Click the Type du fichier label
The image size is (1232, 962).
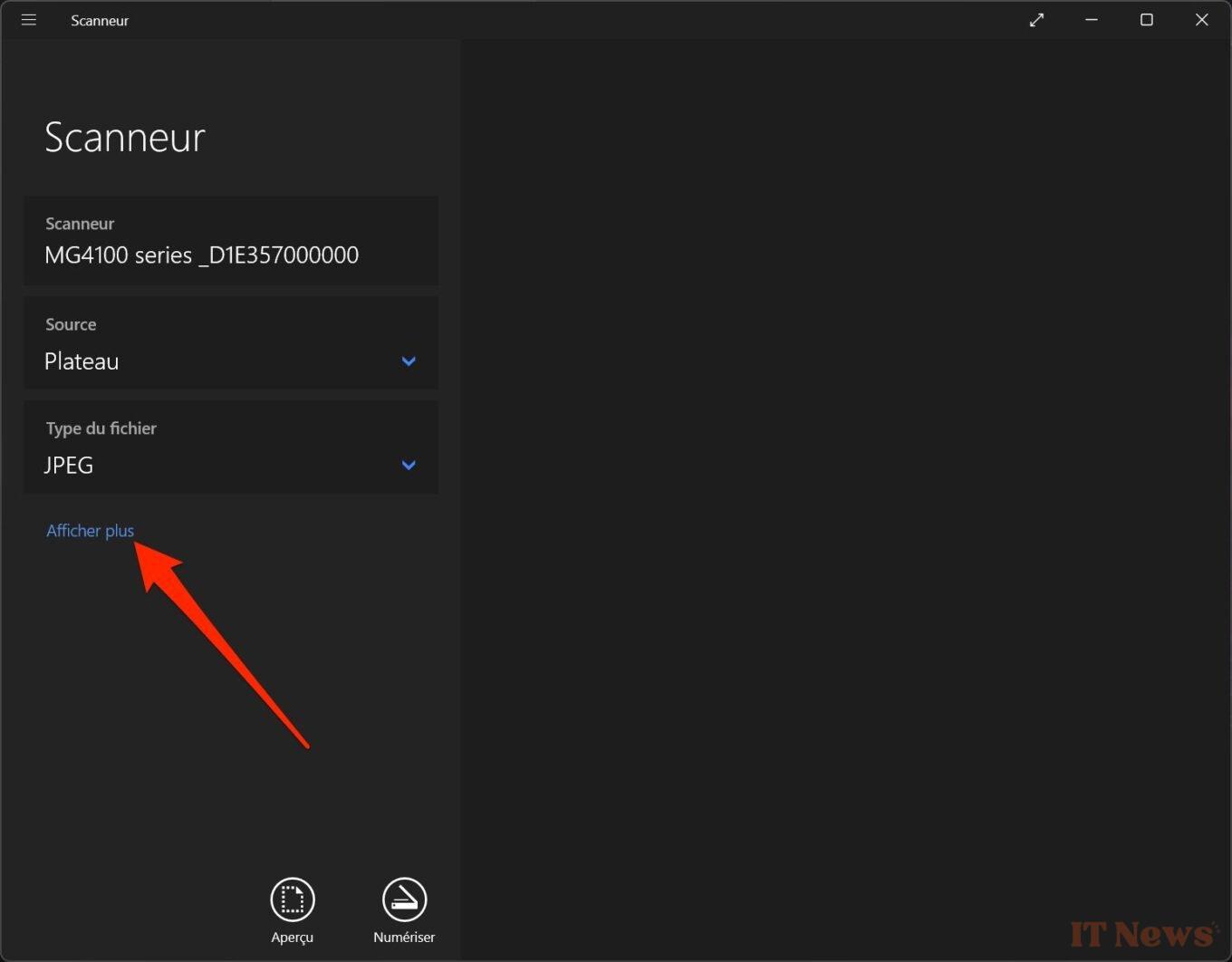pos(101,428)
